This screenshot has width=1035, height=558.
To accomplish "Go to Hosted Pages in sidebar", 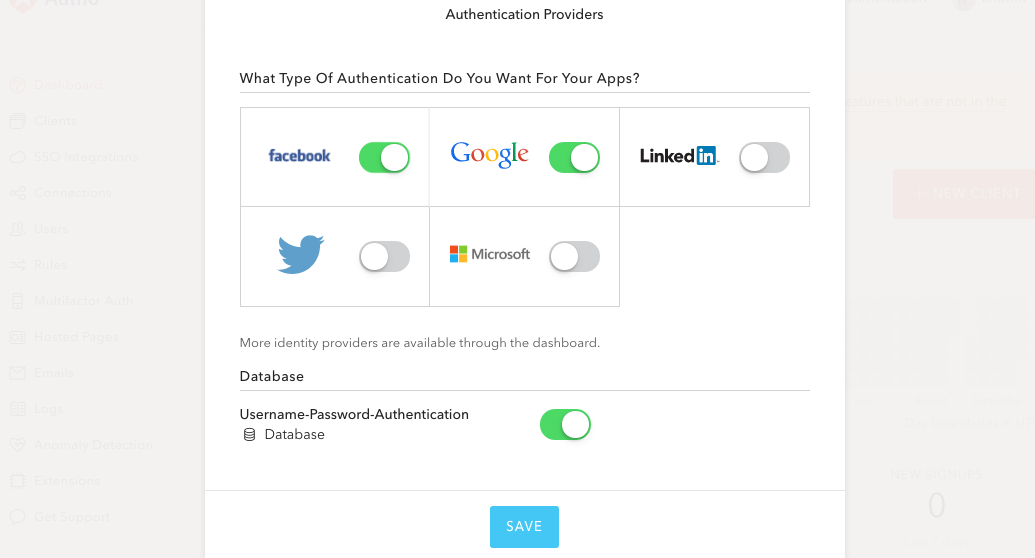I will pos(76,337).
